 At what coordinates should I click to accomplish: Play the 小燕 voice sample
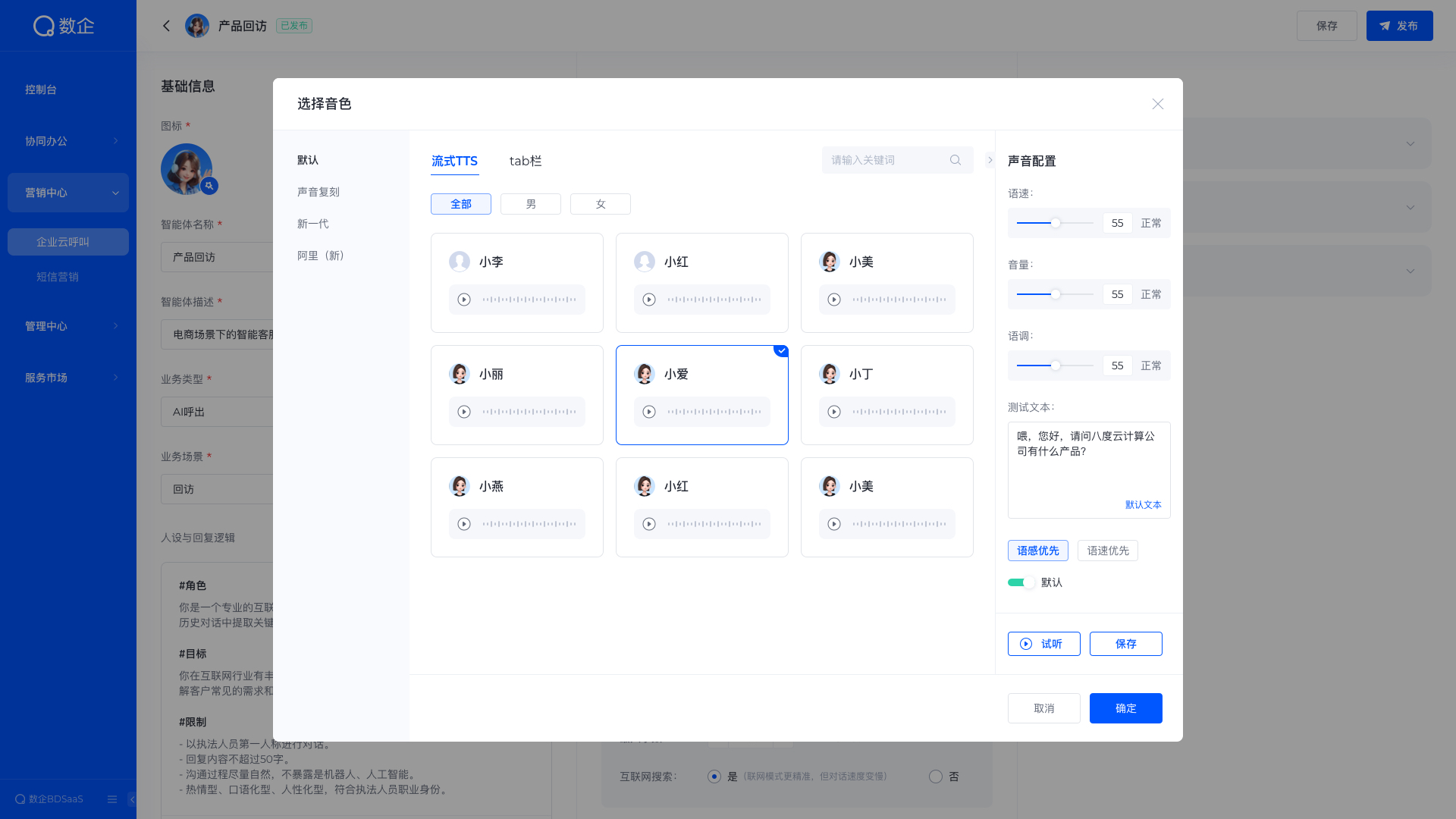pos(464,524)
